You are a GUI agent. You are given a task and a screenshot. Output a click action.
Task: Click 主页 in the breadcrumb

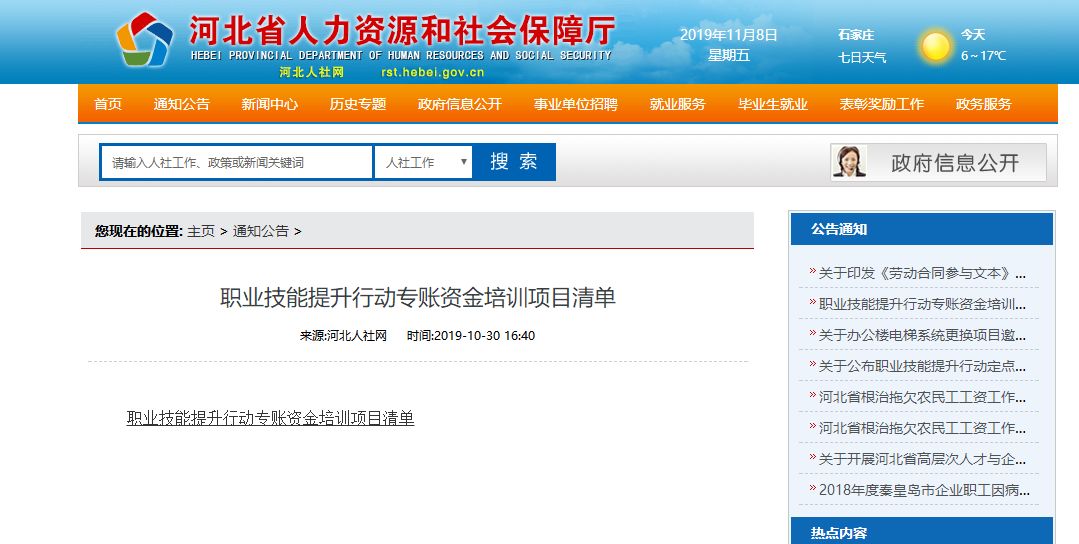(201, 231)
